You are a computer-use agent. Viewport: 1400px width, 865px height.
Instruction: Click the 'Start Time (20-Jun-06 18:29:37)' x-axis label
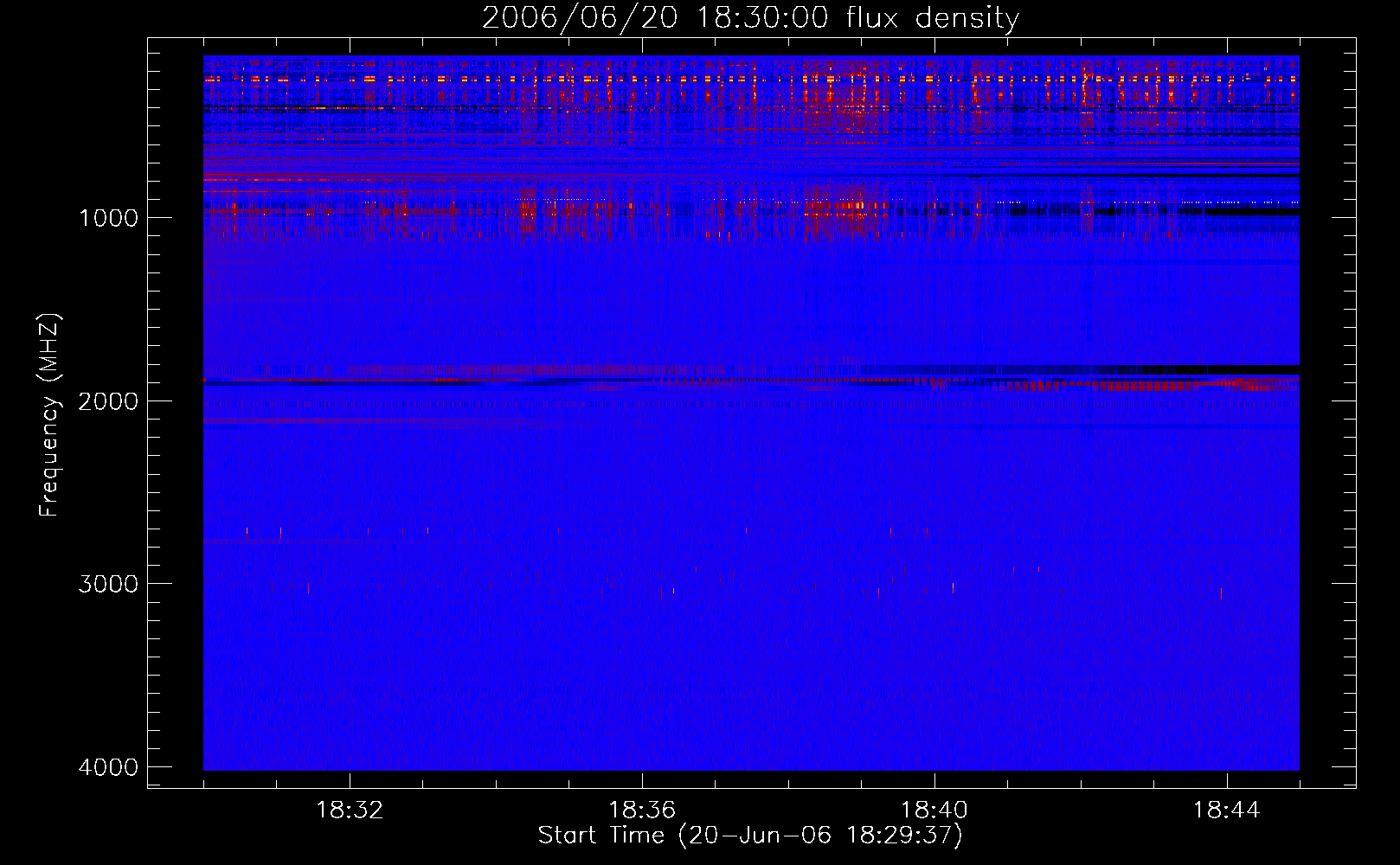pyautogui.click(x=750, y=836)
